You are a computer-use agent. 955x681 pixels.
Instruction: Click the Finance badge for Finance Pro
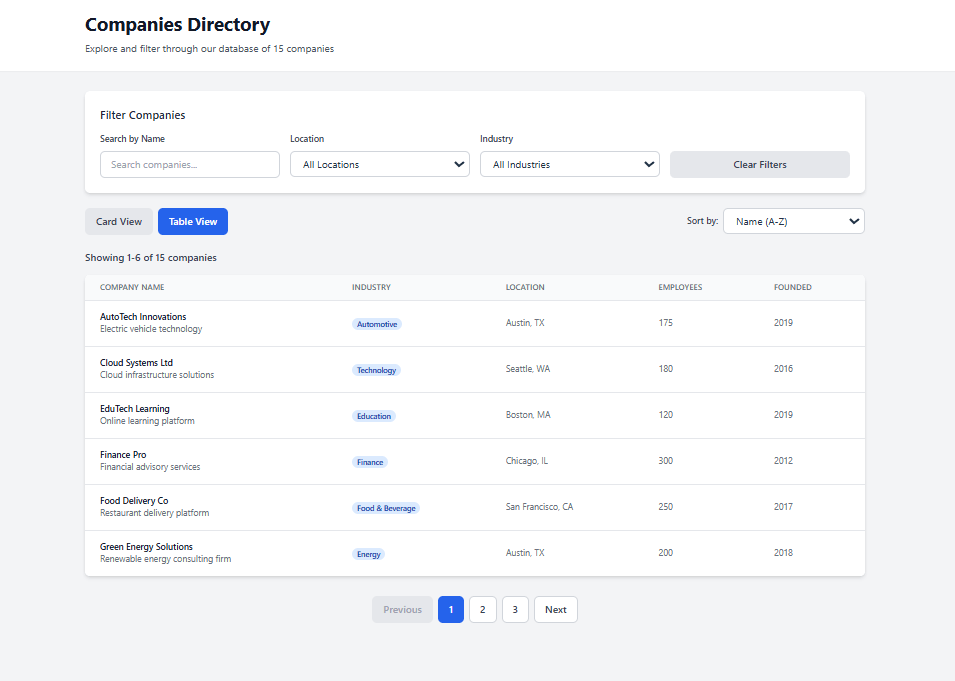pyautogui.click(x=370, y=461)
